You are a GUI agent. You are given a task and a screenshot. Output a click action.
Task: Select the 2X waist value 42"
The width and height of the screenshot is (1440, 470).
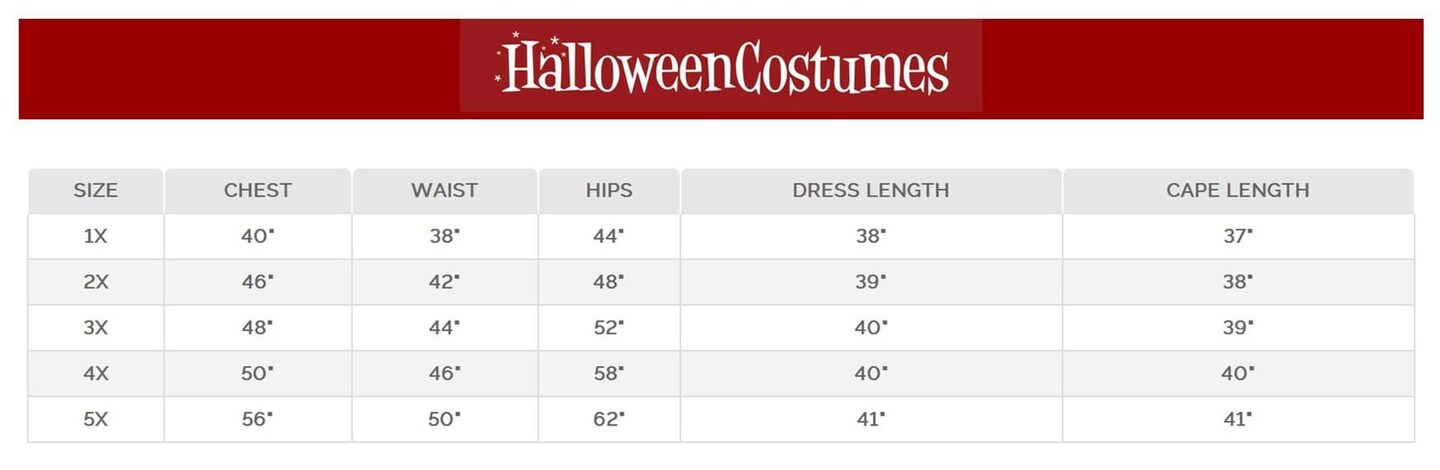445,282
